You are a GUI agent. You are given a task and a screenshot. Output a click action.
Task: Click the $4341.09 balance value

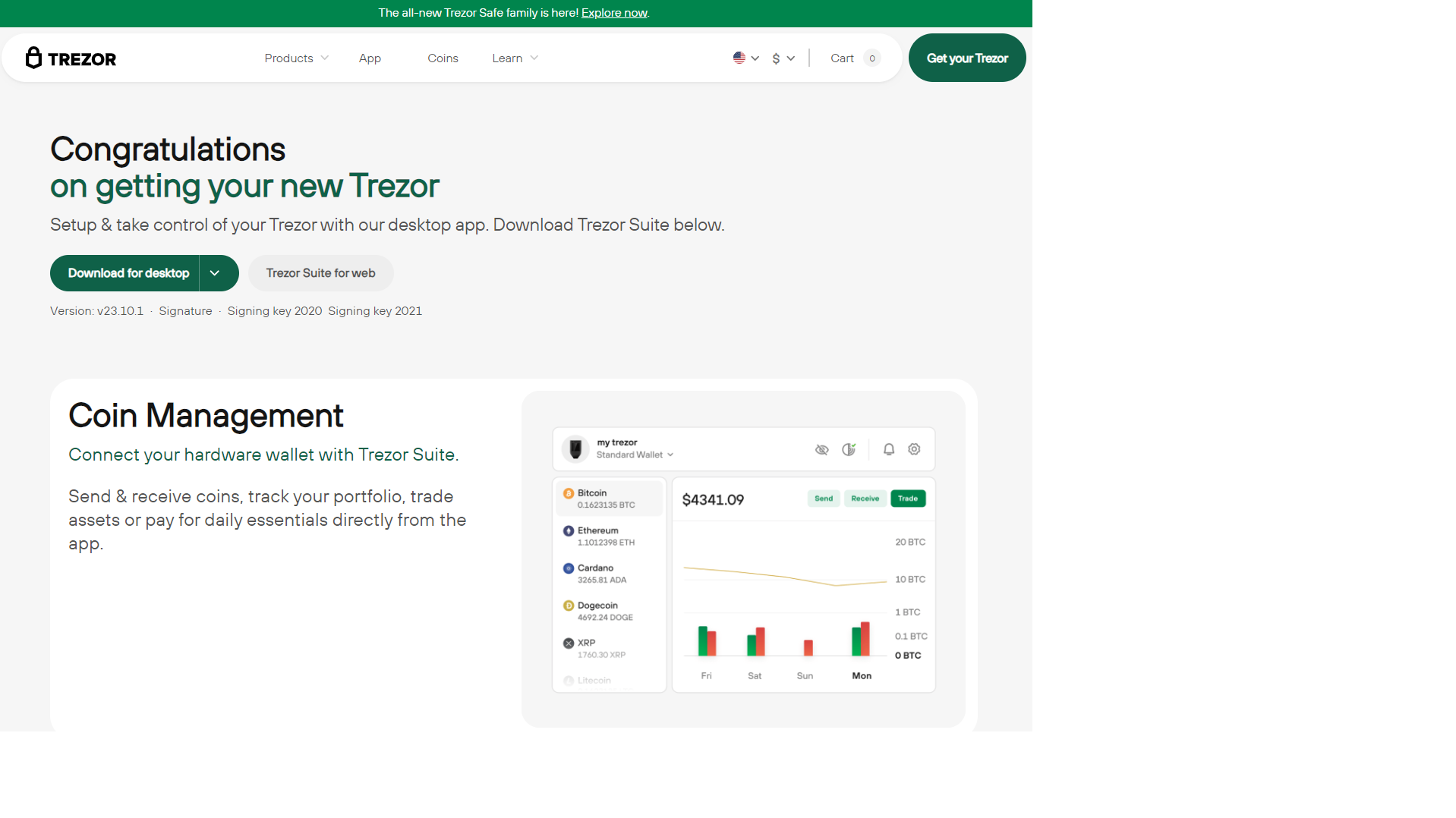point(713,500)
